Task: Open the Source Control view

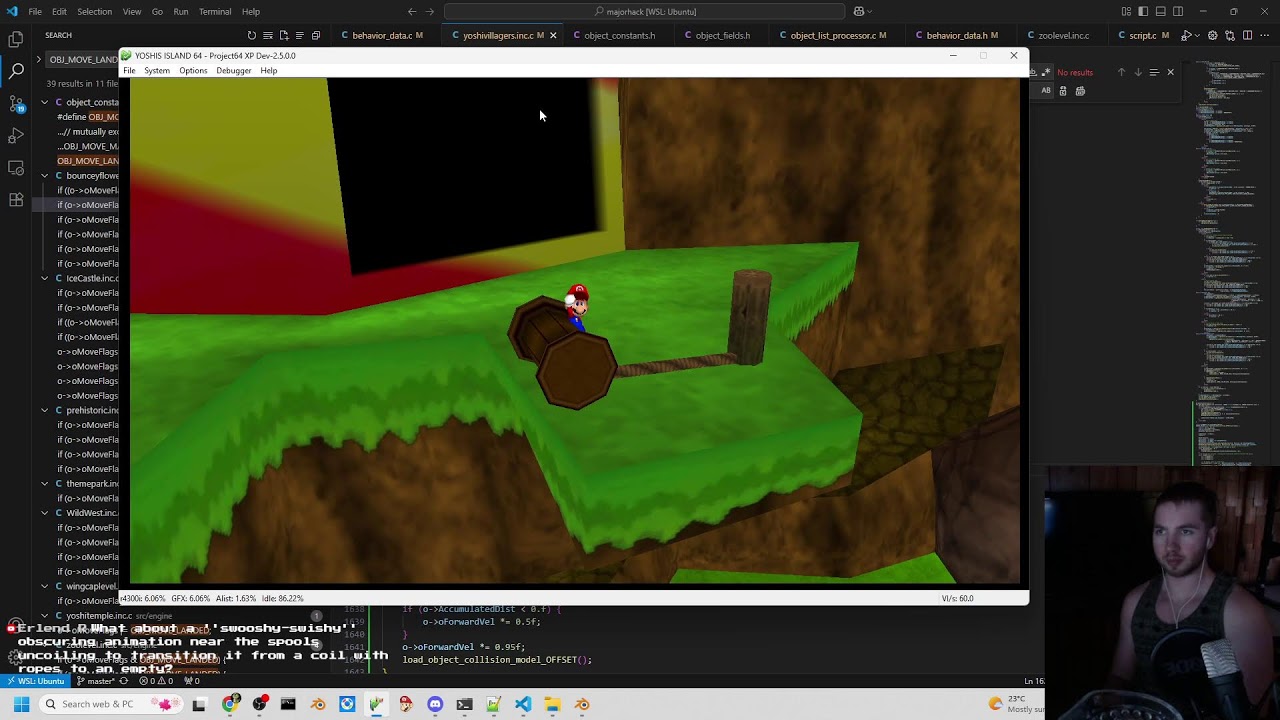Action: coord(16,103)
